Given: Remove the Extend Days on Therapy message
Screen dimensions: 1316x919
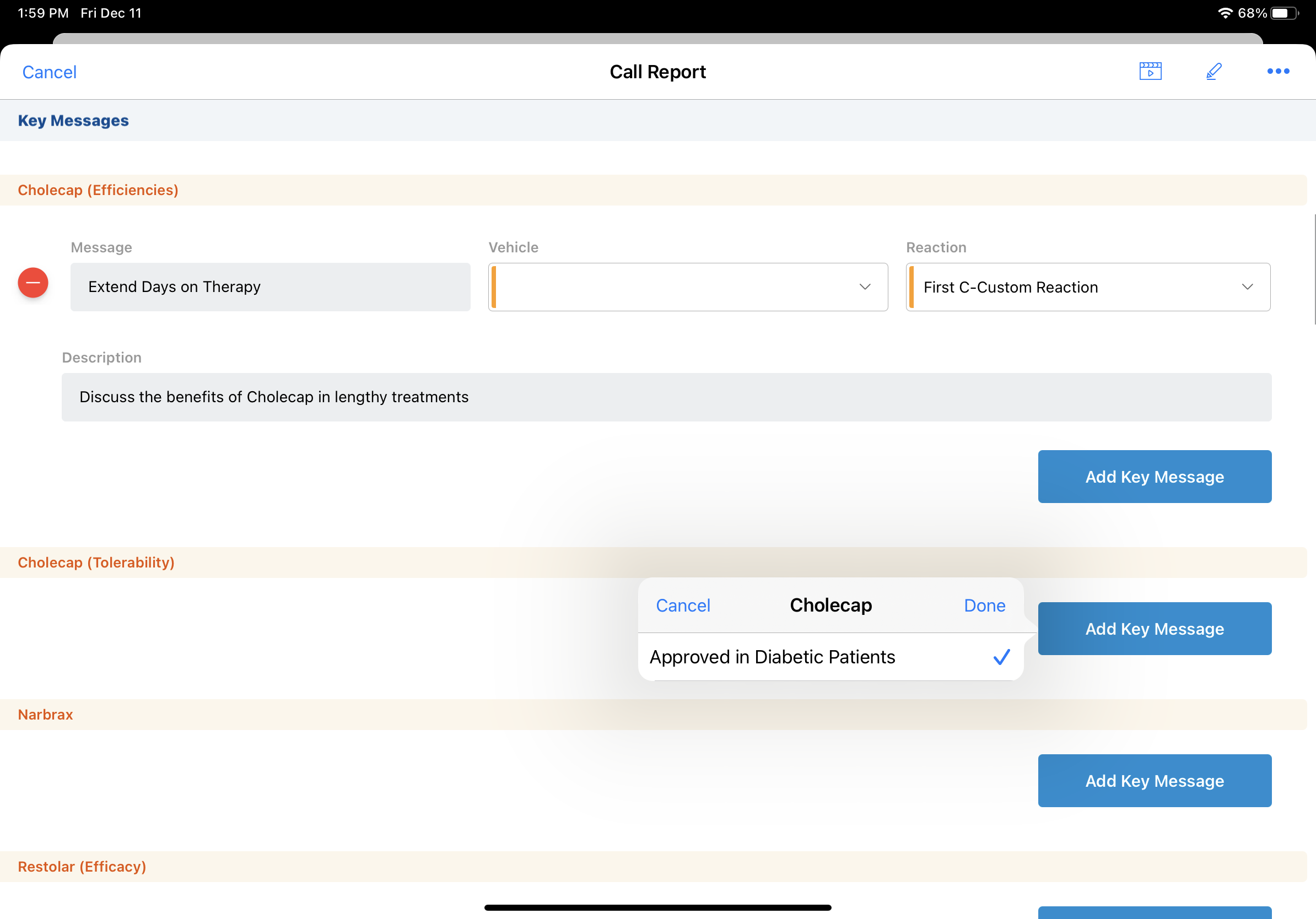Looking at the screenshot, I should (33, 283).
